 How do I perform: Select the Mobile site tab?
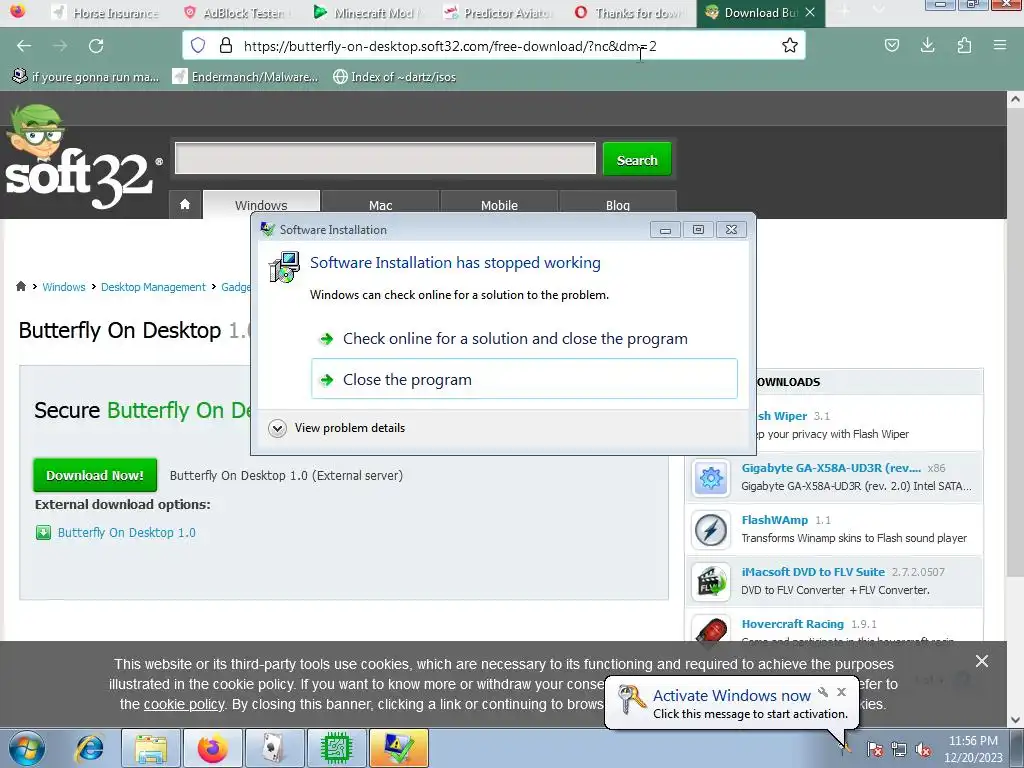[x=499, y=204]
